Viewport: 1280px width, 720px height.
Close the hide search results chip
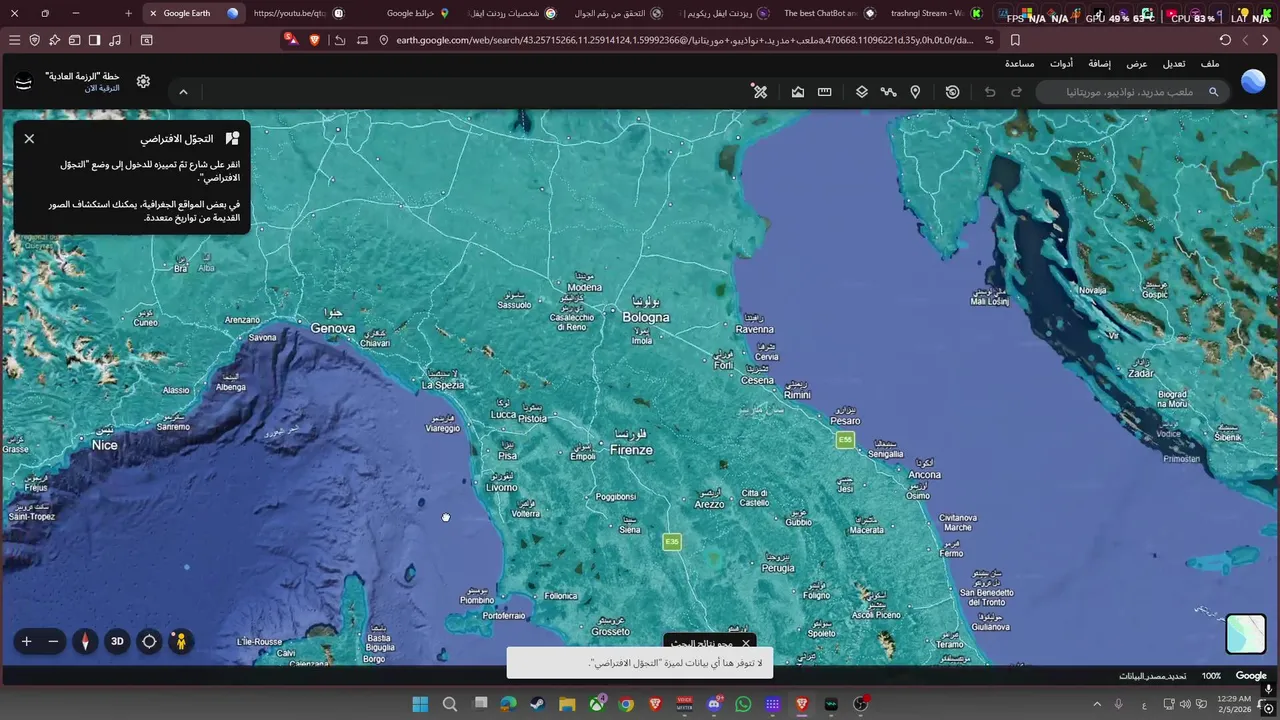click(x=745, y=644)
